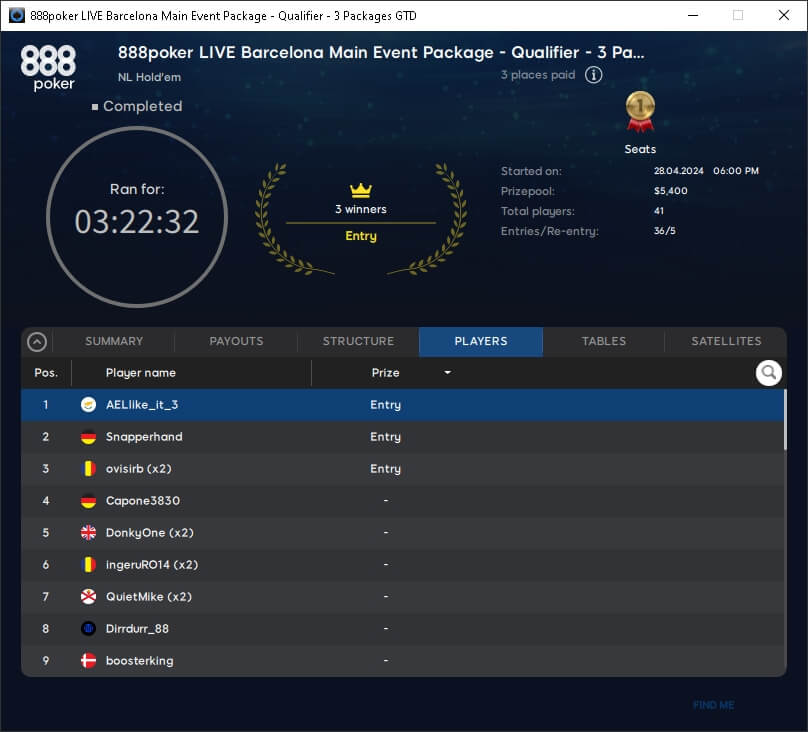Click the 888poker logo
This screenshot has height=732, width=808.
coord(48,68)
